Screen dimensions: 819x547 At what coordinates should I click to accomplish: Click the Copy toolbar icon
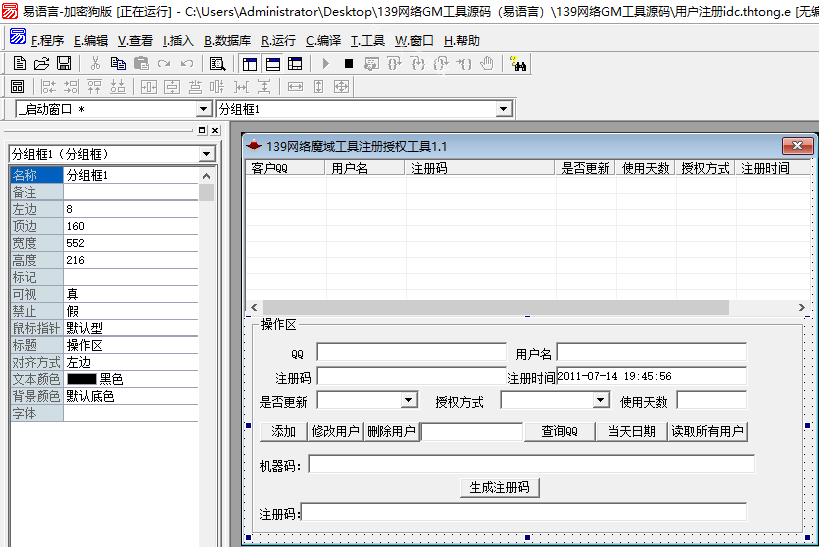coord(118,64)
